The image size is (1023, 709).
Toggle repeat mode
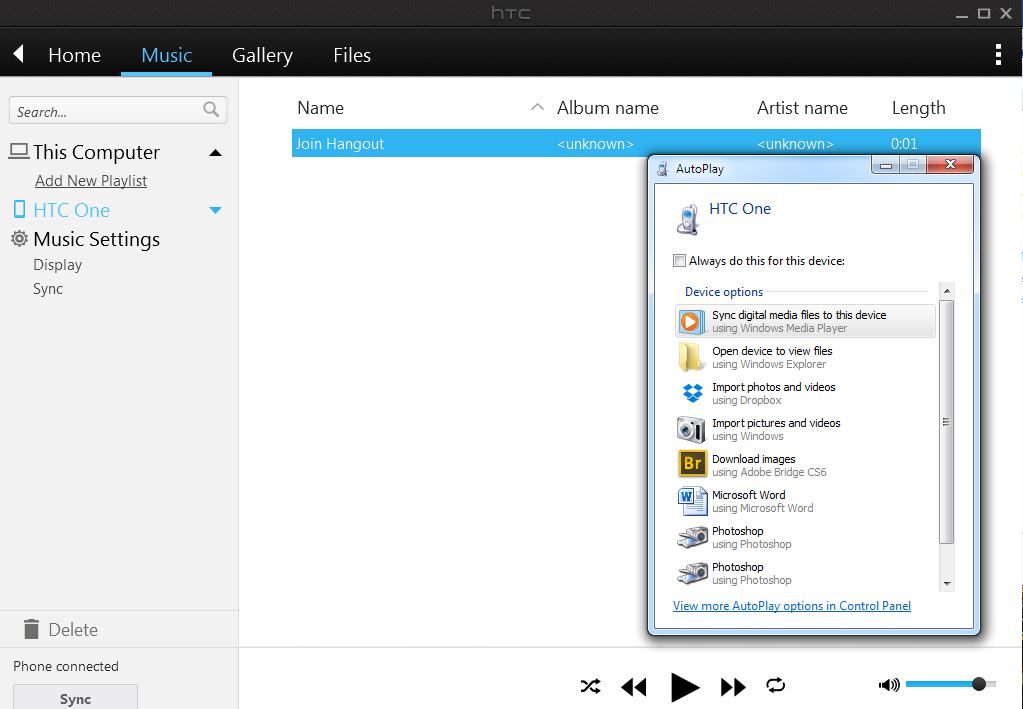coord(775,686)
